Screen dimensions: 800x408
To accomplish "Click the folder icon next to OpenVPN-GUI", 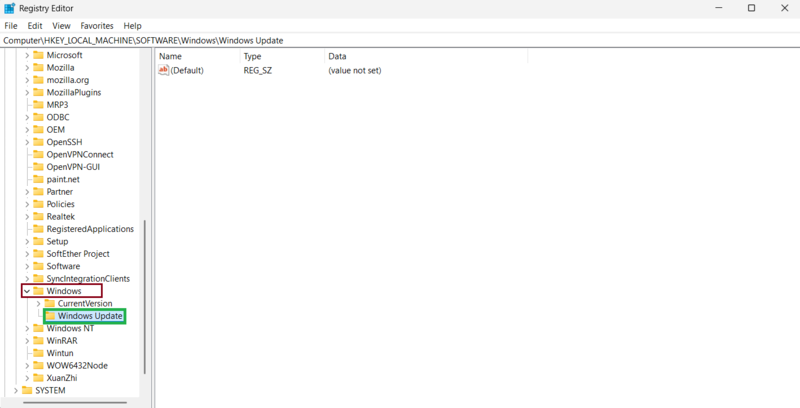I will click(x=39, y=167).
